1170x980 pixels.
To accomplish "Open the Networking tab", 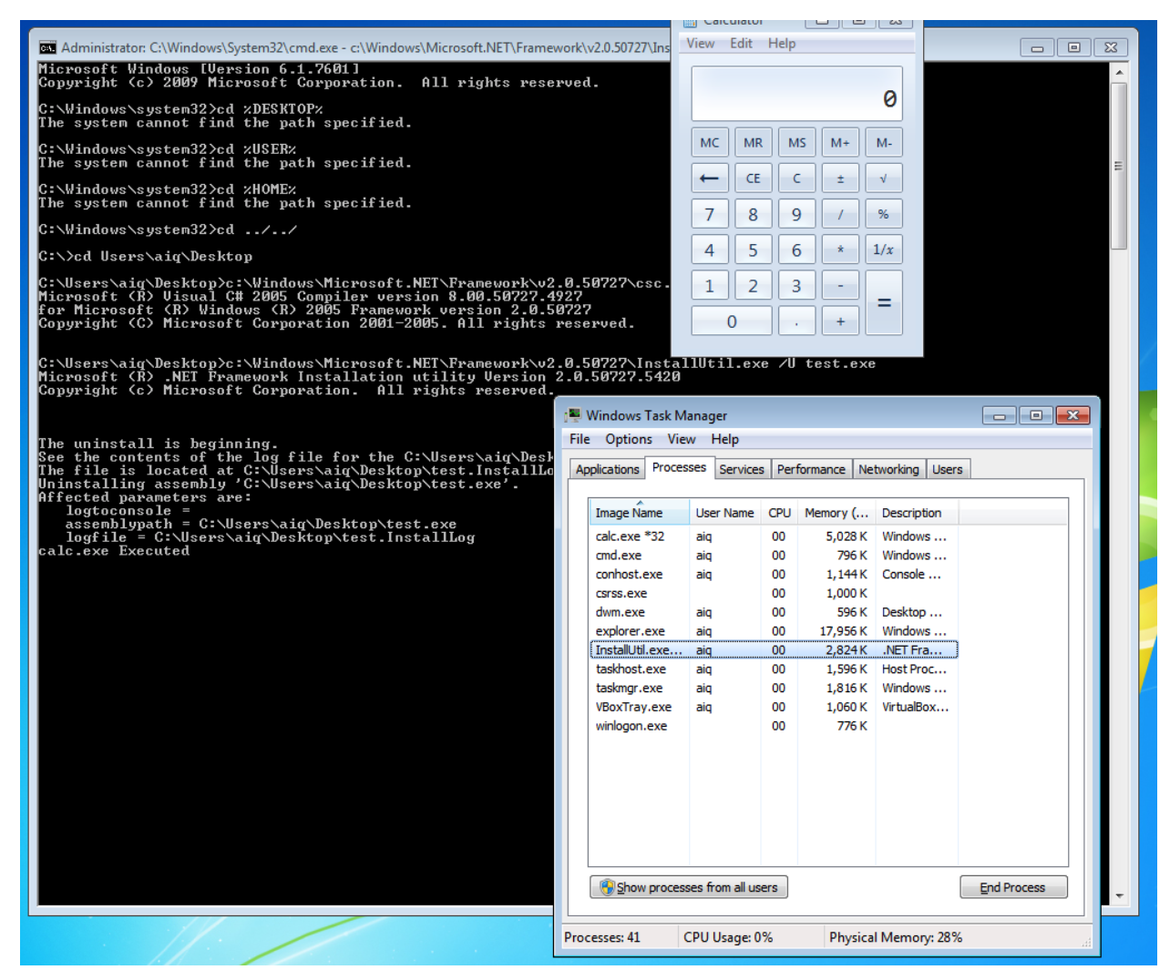I will (888, 469).
